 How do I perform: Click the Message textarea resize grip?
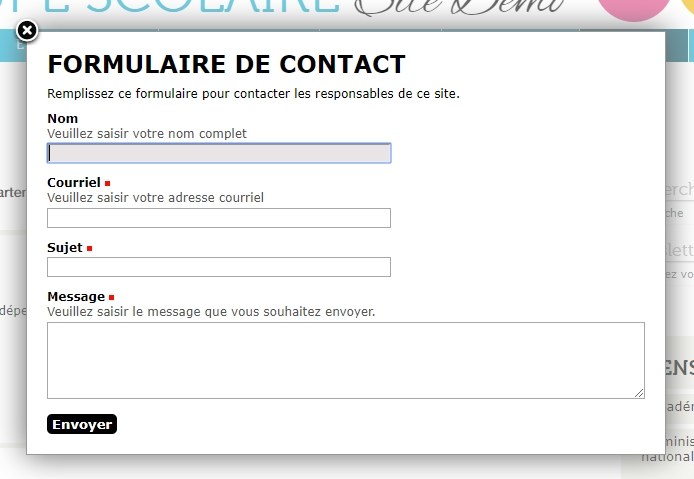pyautogui.click(x=639, y=393)
